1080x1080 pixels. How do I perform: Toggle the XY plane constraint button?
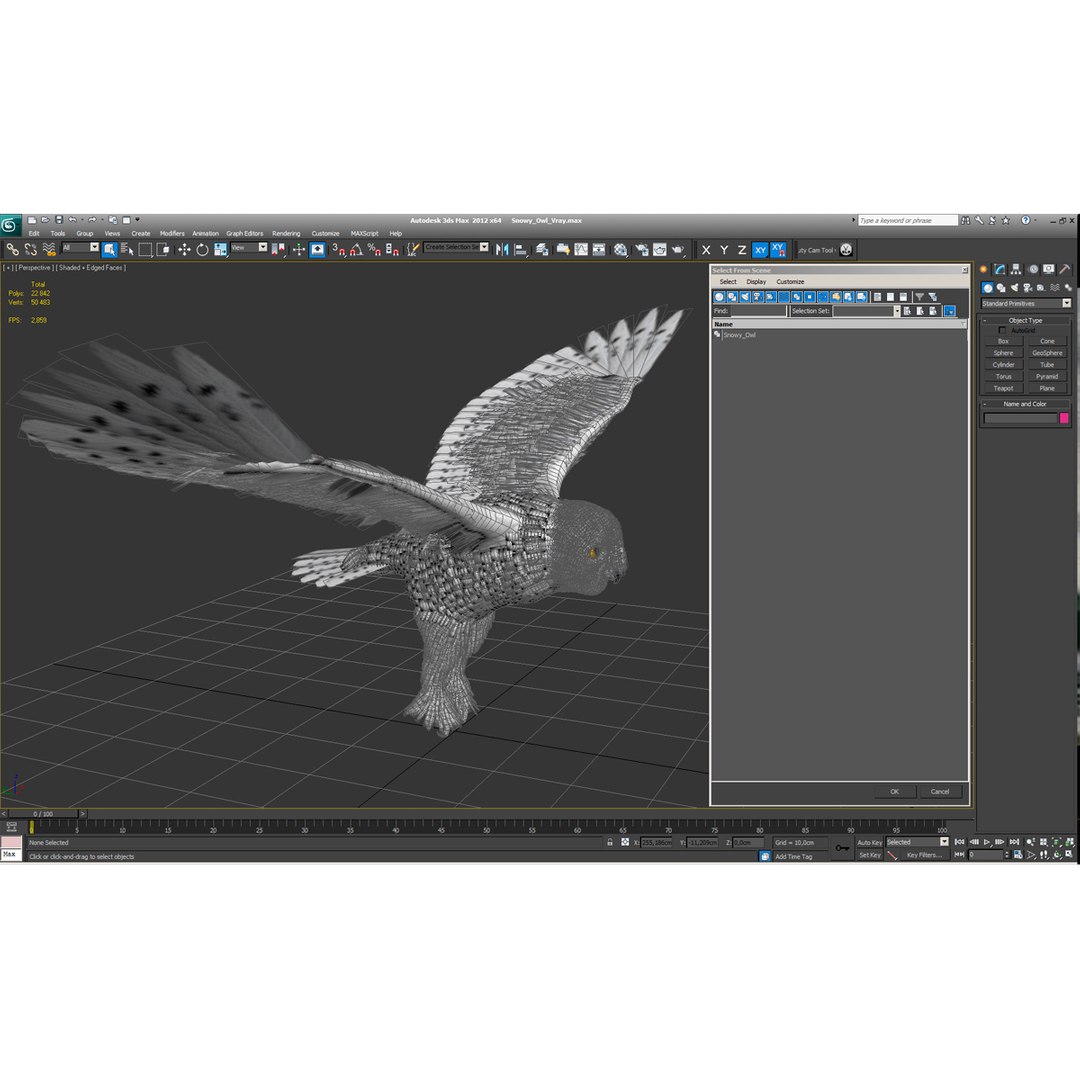760,250
